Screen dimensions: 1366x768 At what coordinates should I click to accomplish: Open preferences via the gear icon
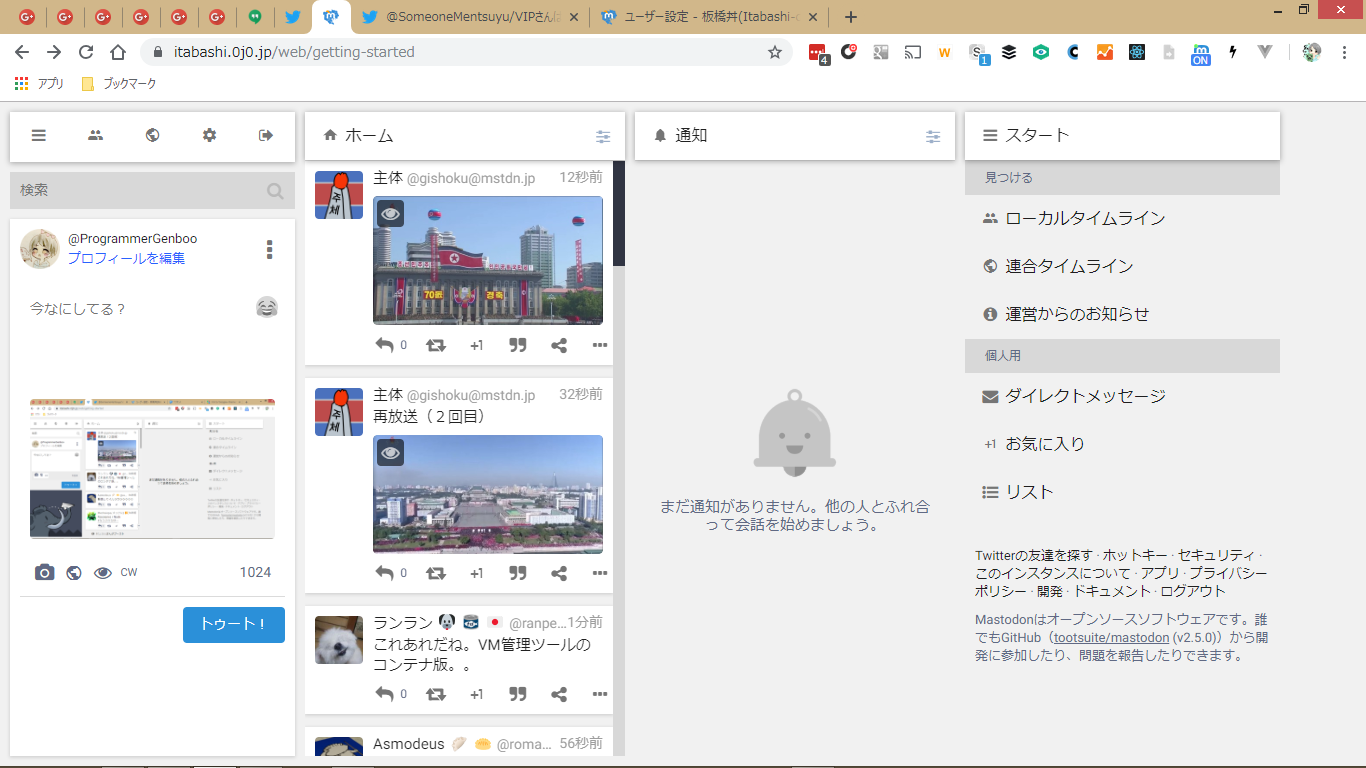(x=209, y=136)
